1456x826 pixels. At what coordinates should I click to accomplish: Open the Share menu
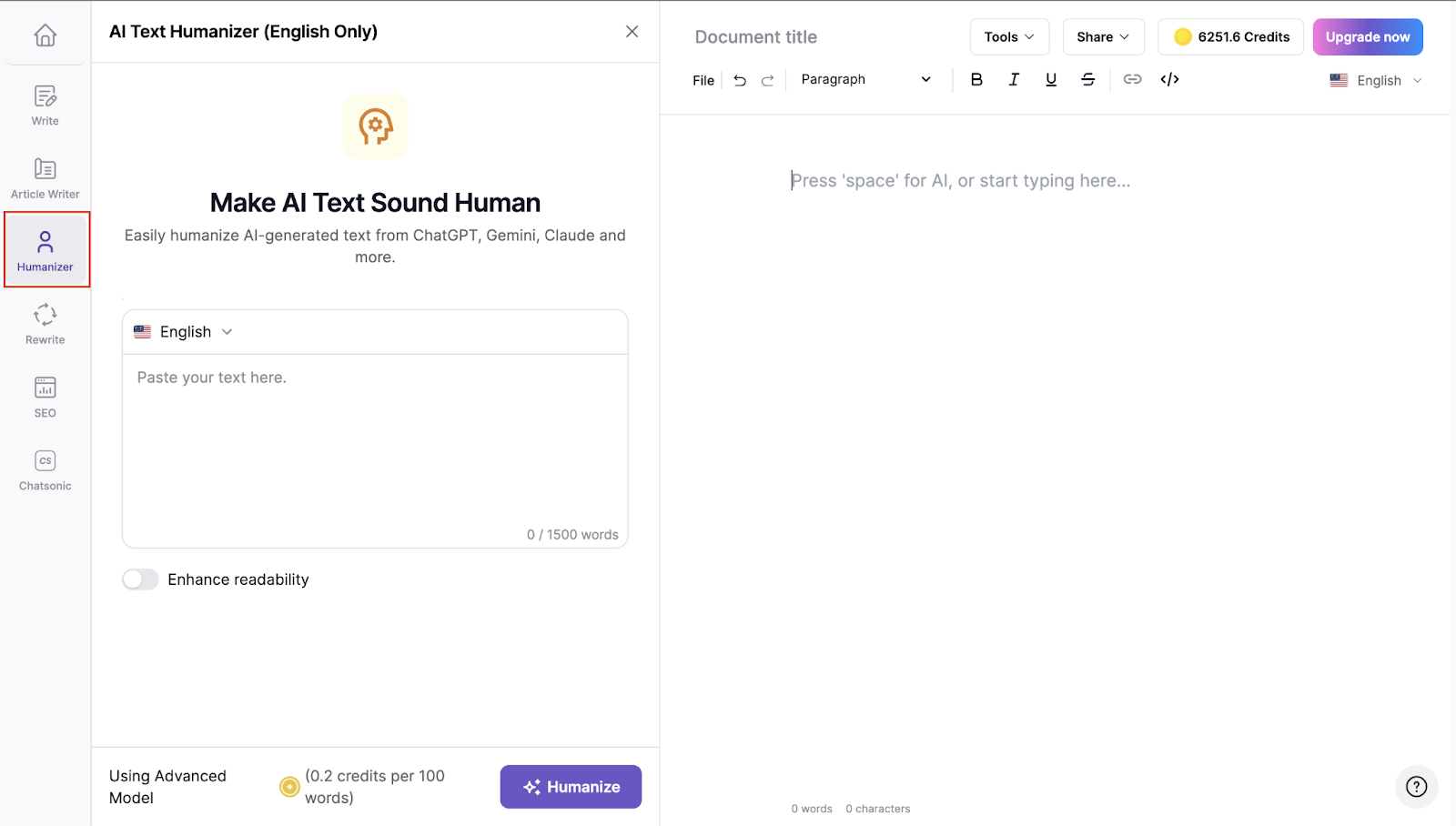tap(1103, 37)
